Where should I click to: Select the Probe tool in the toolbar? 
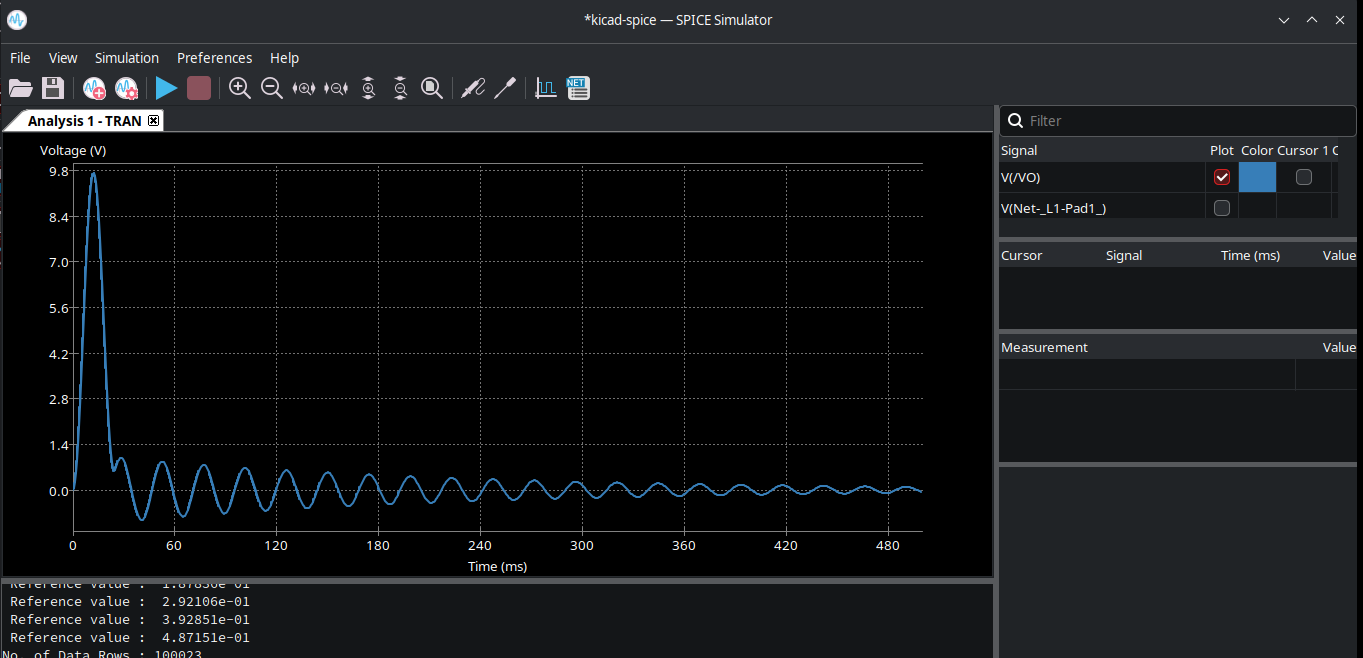tap(473, 88)
